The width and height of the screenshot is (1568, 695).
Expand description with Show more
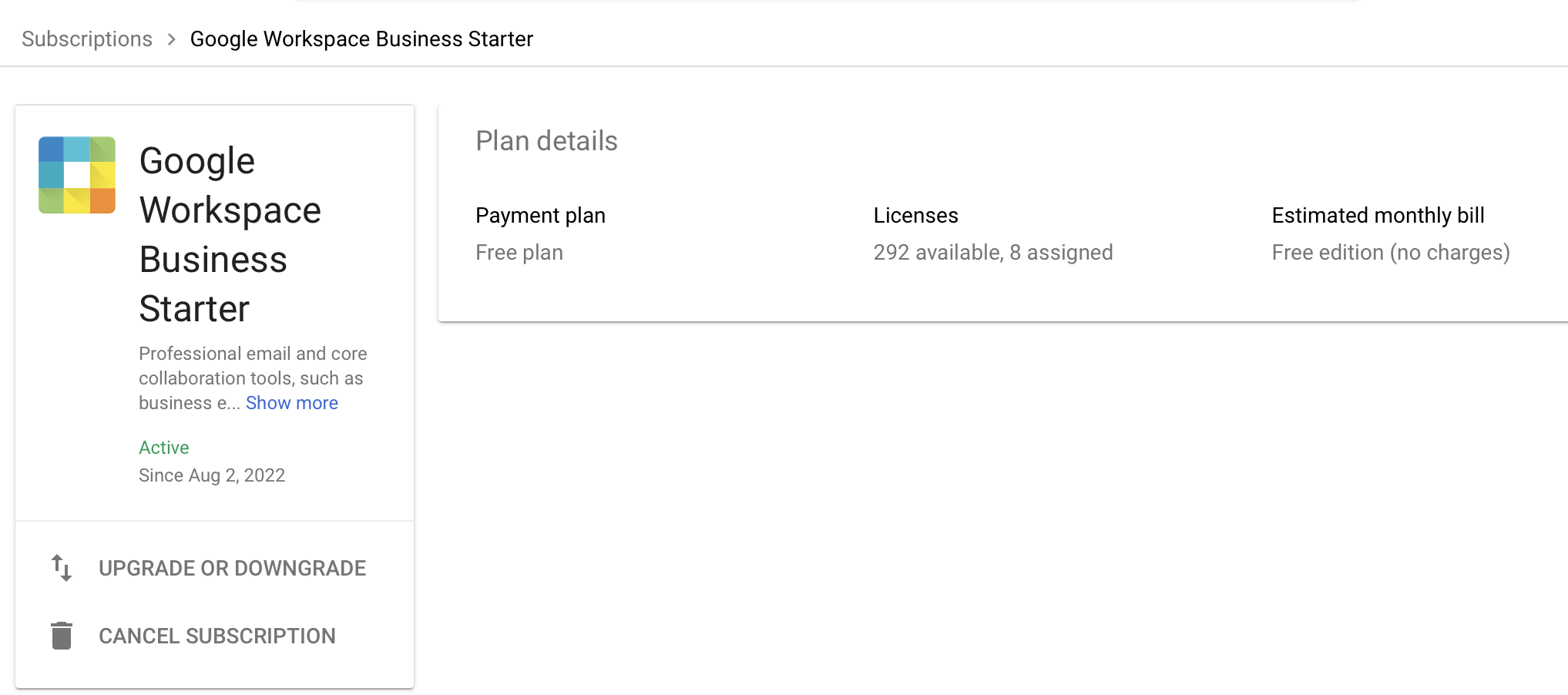tap(292, 403)
